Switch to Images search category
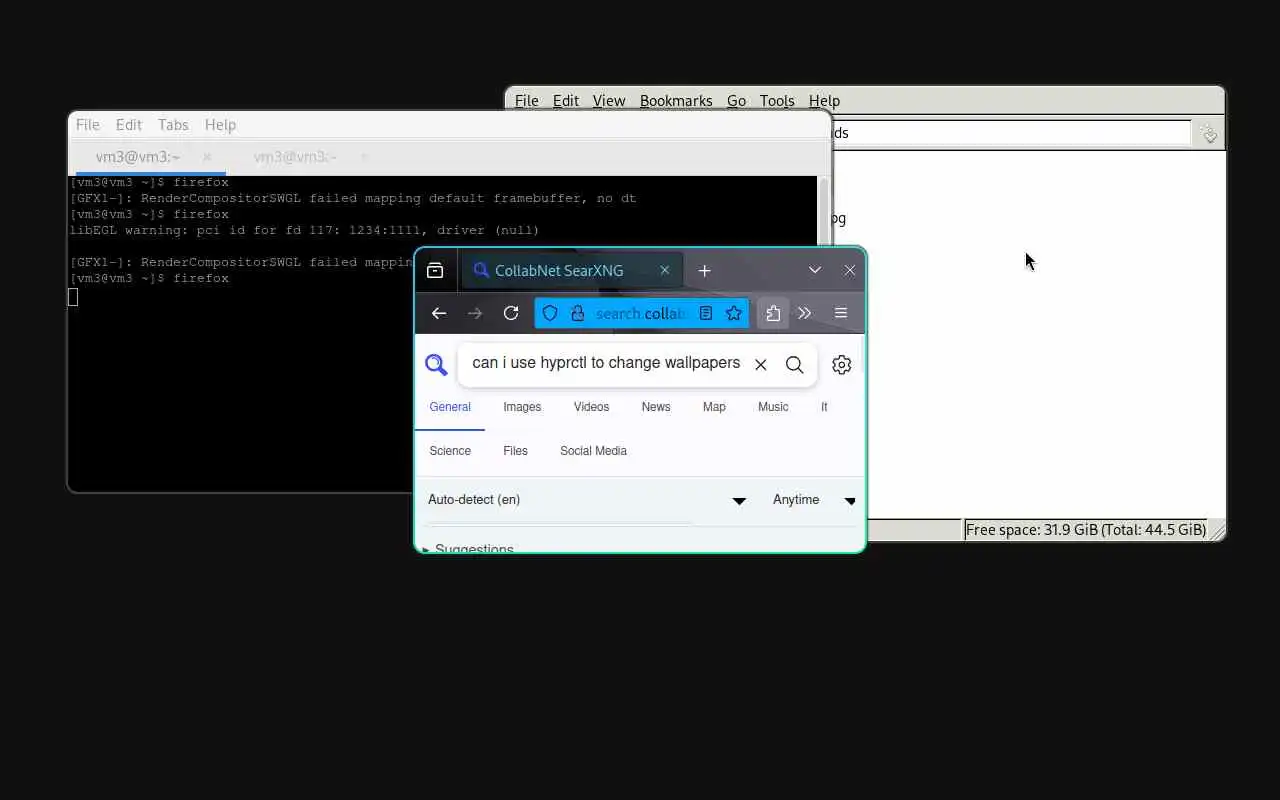Screen dimensions: 1280x800 [522, 407]
